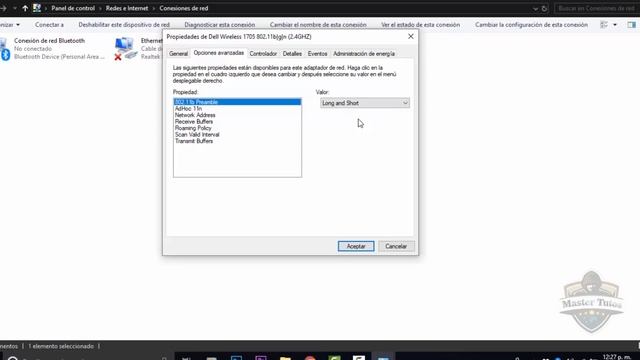Select the Ethernet adapter icon
Viewport: 640px width, 360px height.
click(x=125, y=49)
